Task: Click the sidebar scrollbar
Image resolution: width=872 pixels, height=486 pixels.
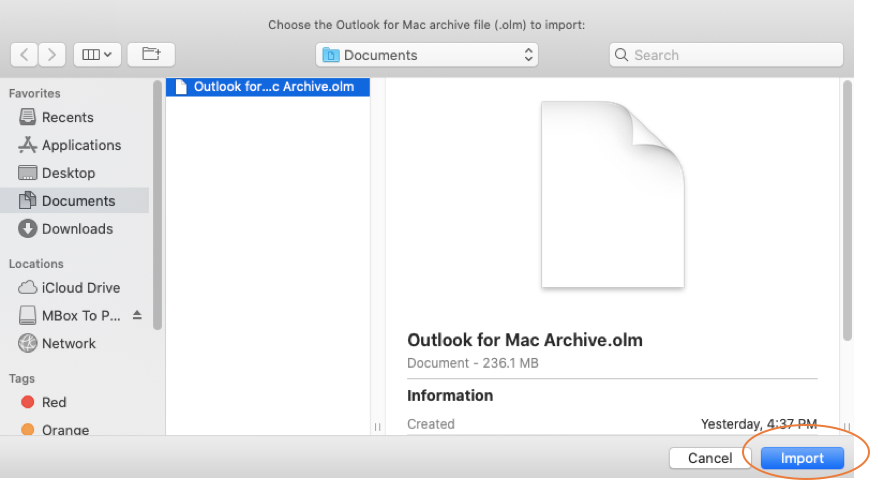Action: pos(157,206)
